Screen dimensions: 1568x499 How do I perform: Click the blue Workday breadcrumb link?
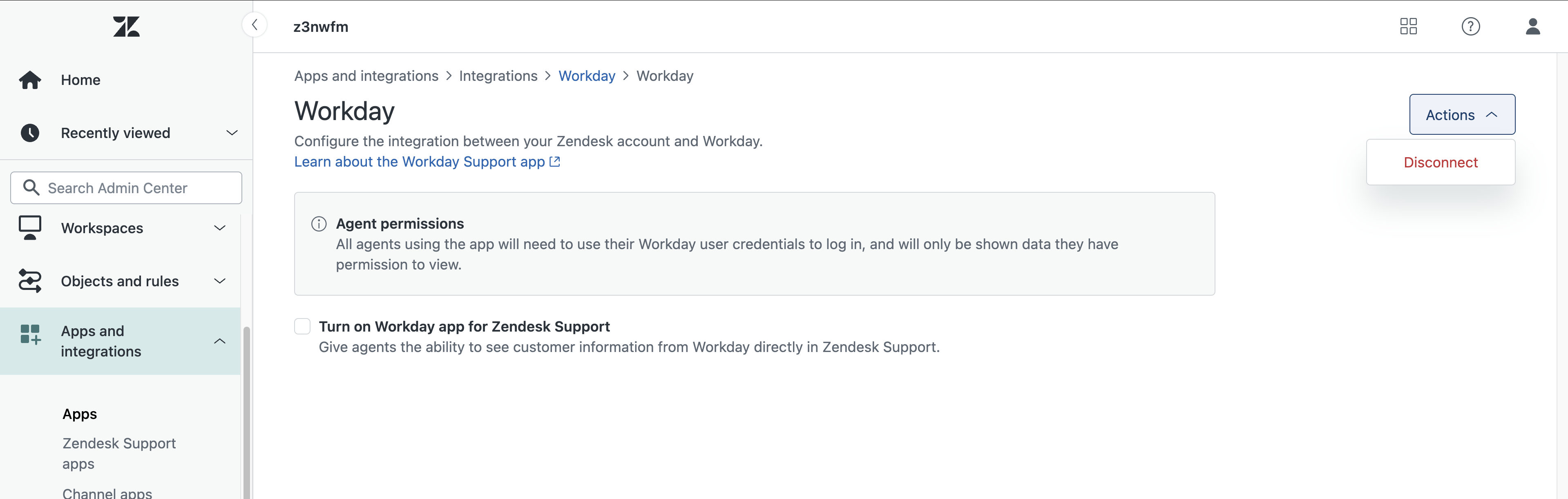point(587,76)
